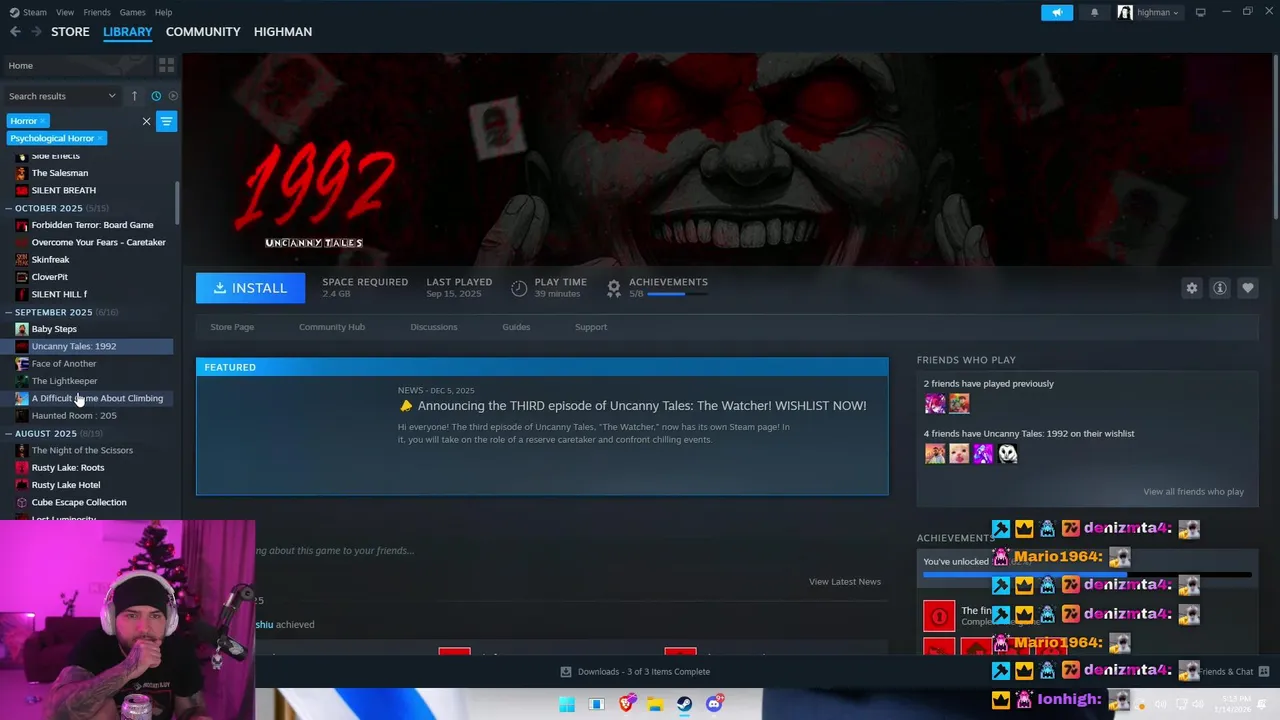
Task: Select Baby Steps in library list
Action: [54, 329]
